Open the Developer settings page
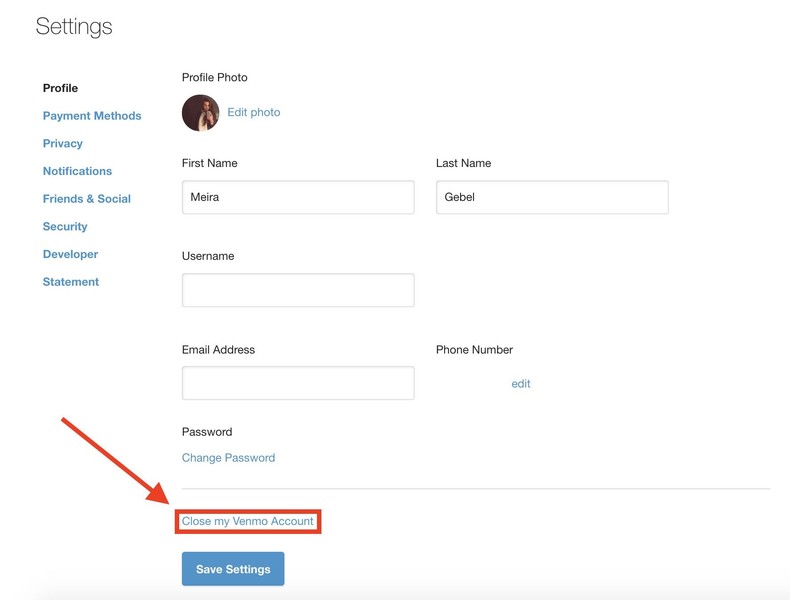 pyautogui.click(x=70, y=254)
